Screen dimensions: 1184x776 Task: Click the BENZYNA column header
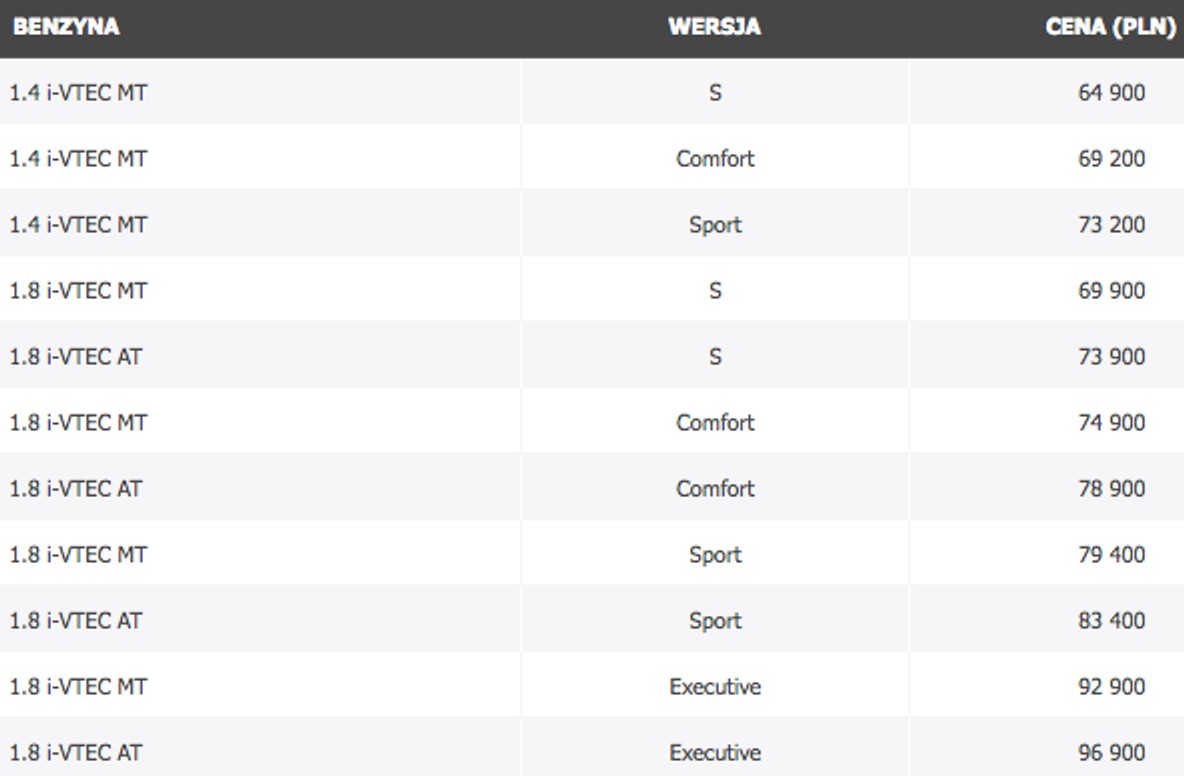[x=66, y=26]
